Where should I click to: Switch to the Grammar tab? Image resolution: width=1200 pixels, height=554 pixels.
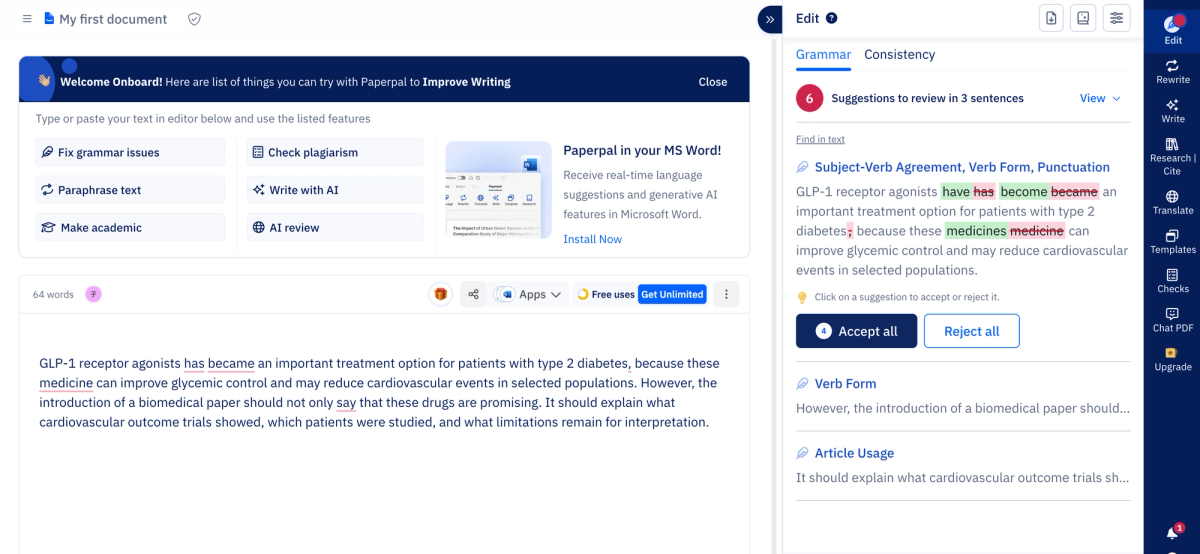point(823,55)
